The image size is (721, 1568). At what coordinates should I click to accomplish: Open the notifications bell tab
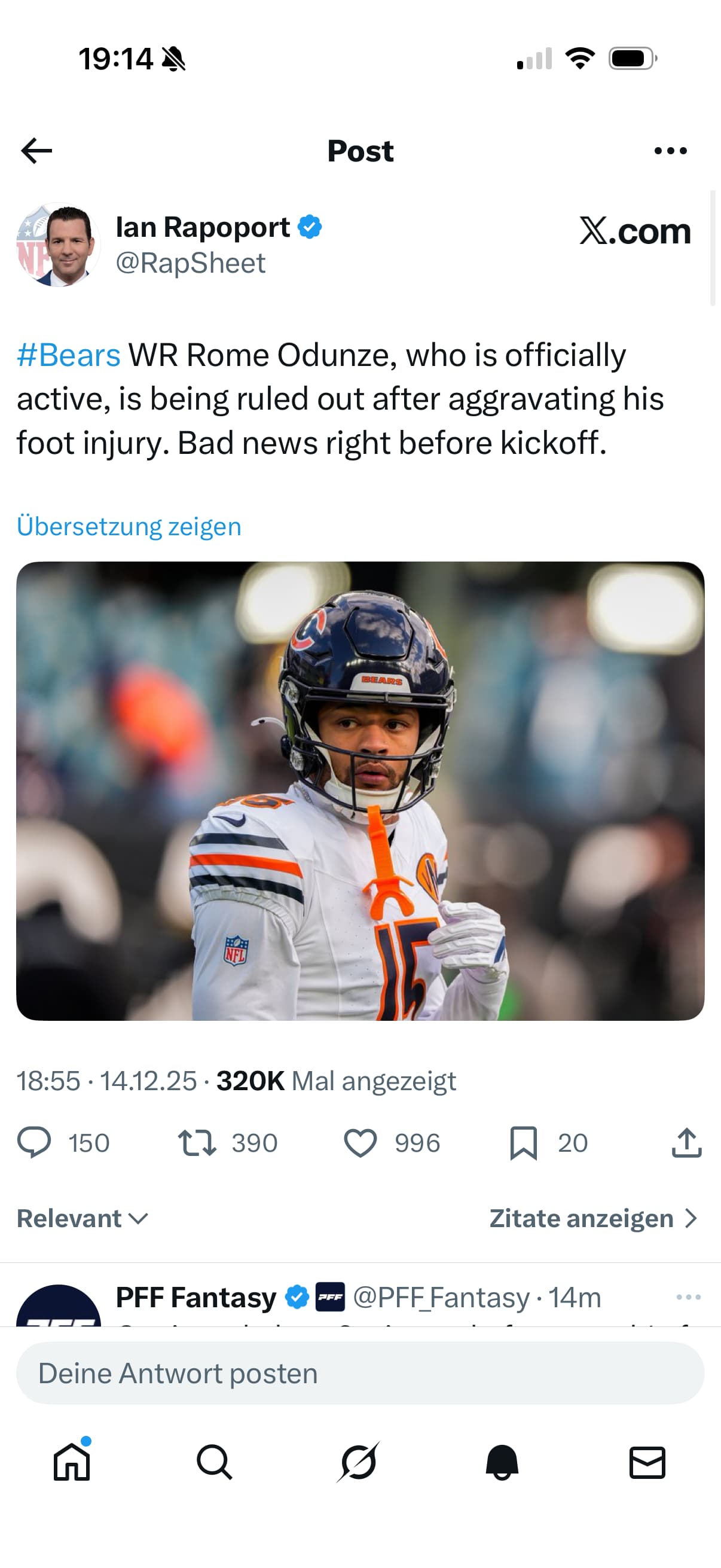click(x=502, y=1462)
